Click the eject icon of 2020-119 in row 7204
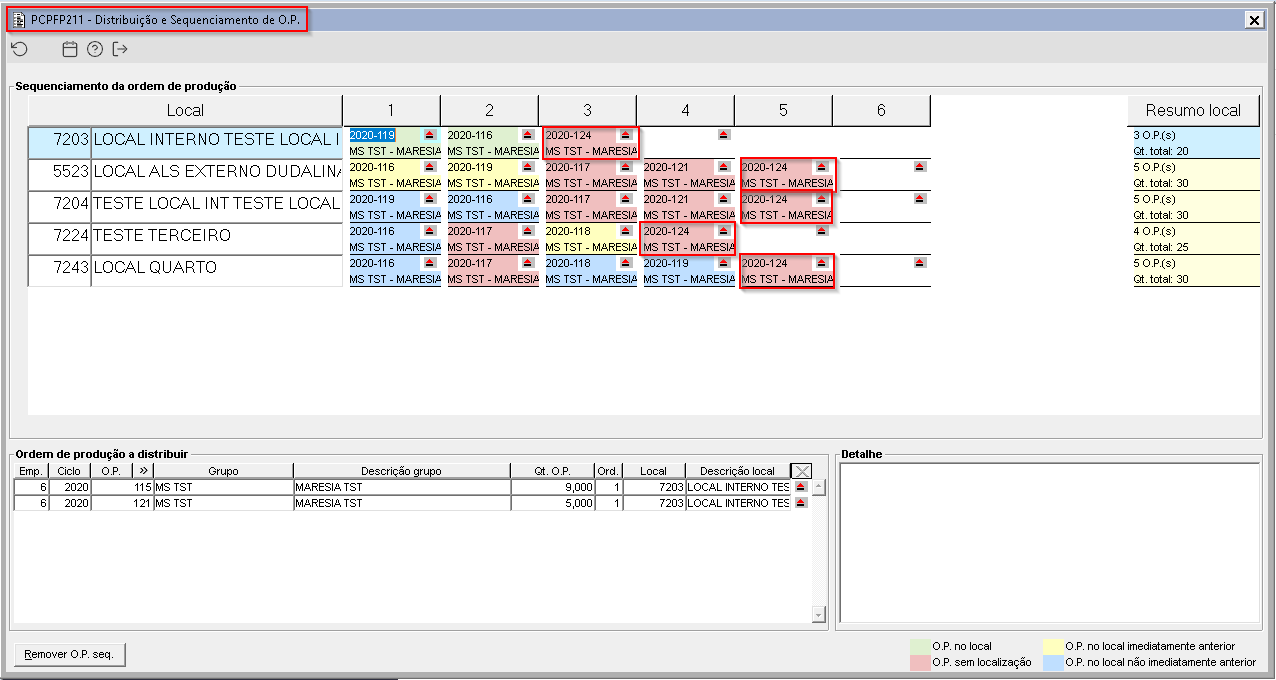 coord(430,199)
